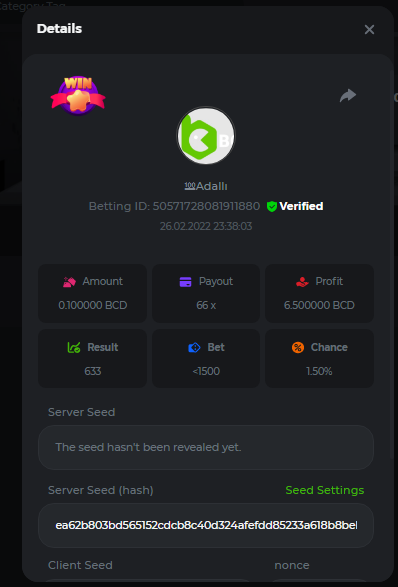Click the 6.500000 BCD profit value
The image size is (398, 587).
pos(319,305)
